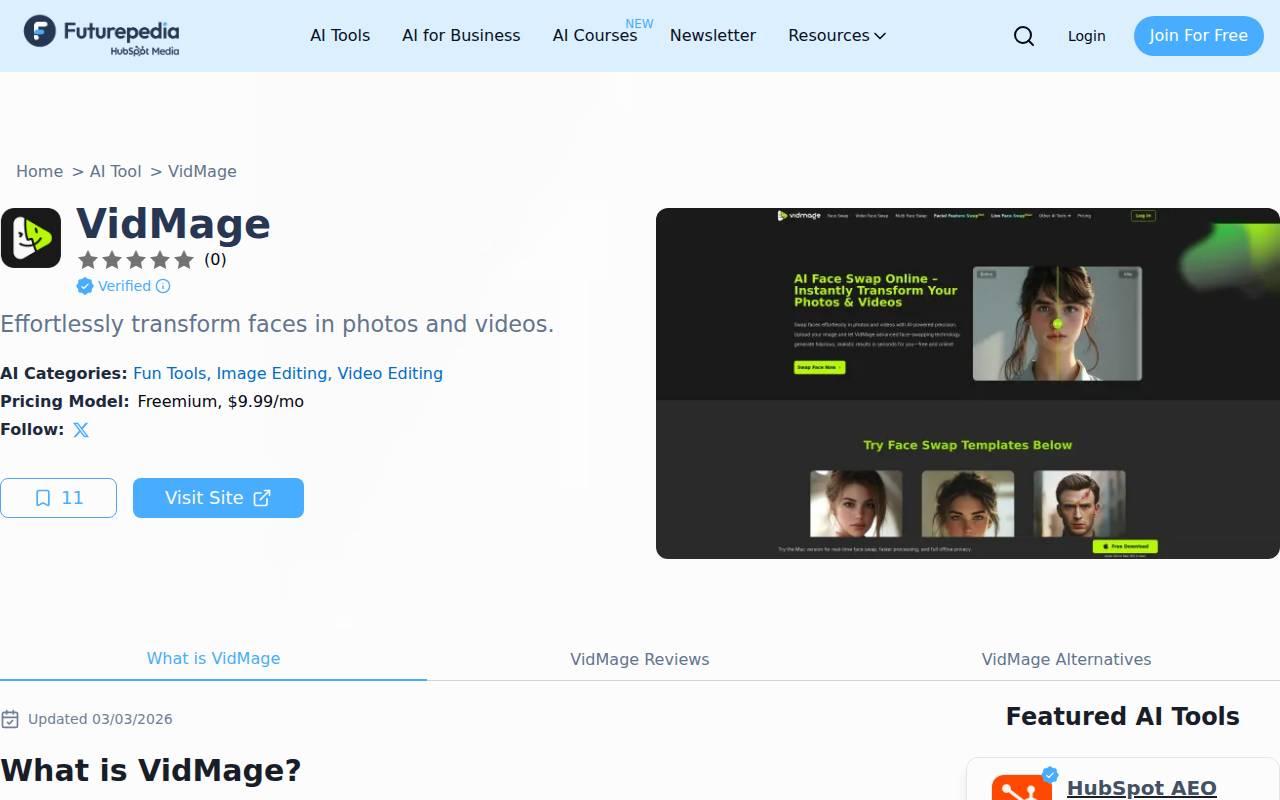Click the Freemium, $9.99/mo pricing text
This screenshot has height=800, width=1280.
(221, 401)
